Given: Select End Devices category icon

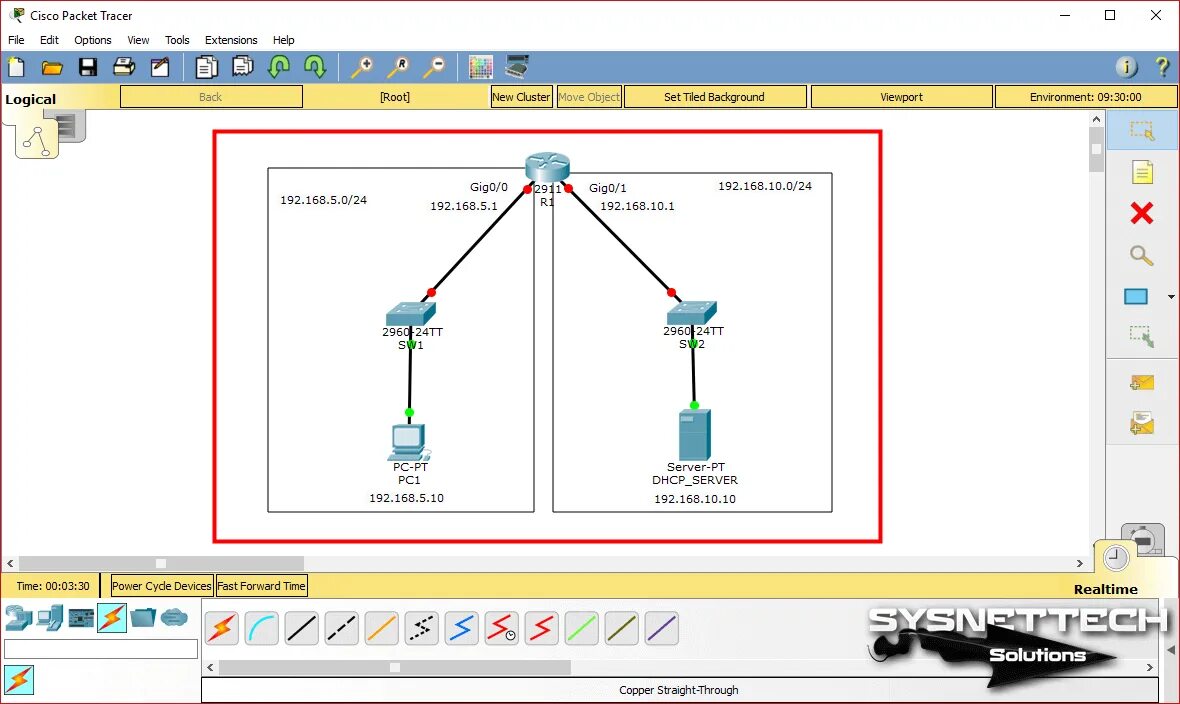Looking at the screenshot, I should [50, 618].
